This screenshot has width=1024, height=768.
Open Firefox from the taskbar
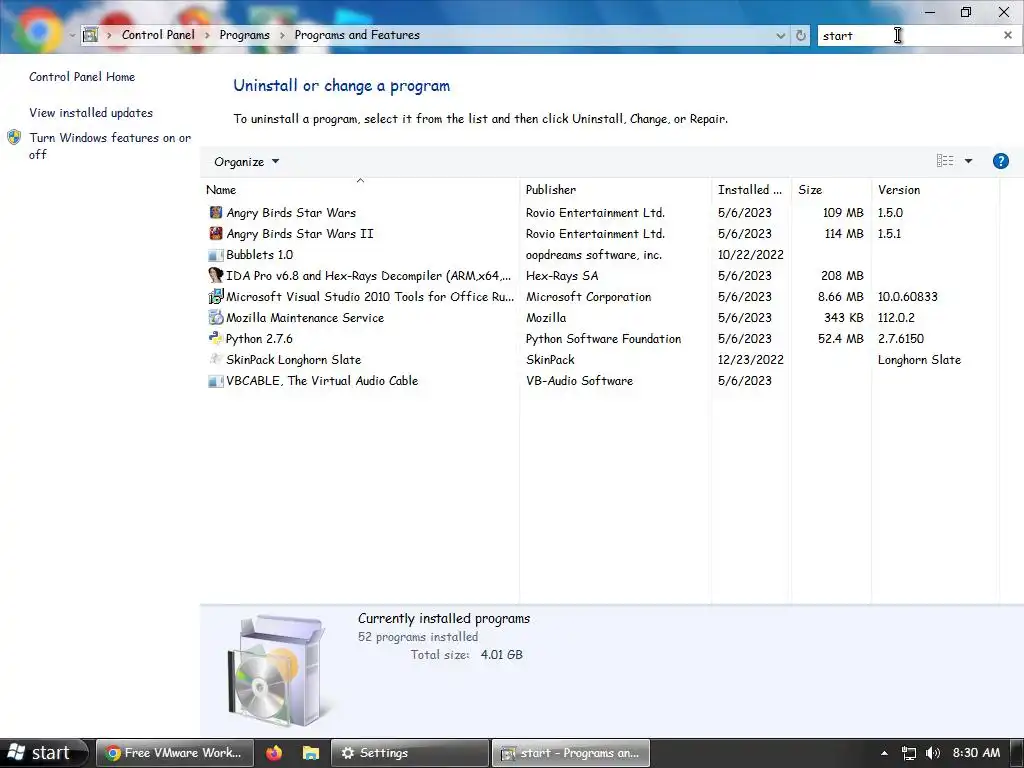tap(274, 753)
